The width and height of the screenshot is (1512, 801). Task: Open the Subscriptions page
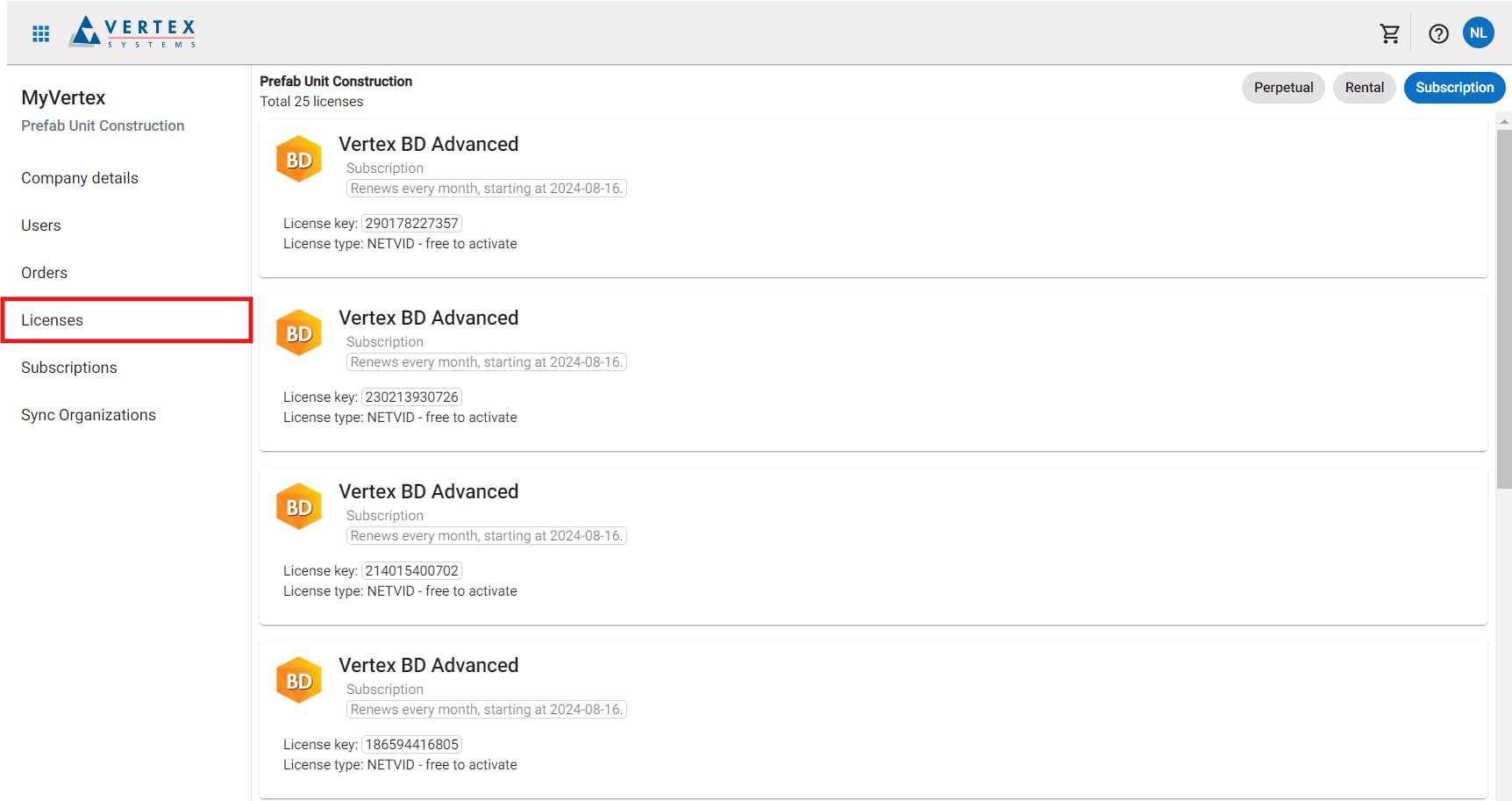coord(69,368)
